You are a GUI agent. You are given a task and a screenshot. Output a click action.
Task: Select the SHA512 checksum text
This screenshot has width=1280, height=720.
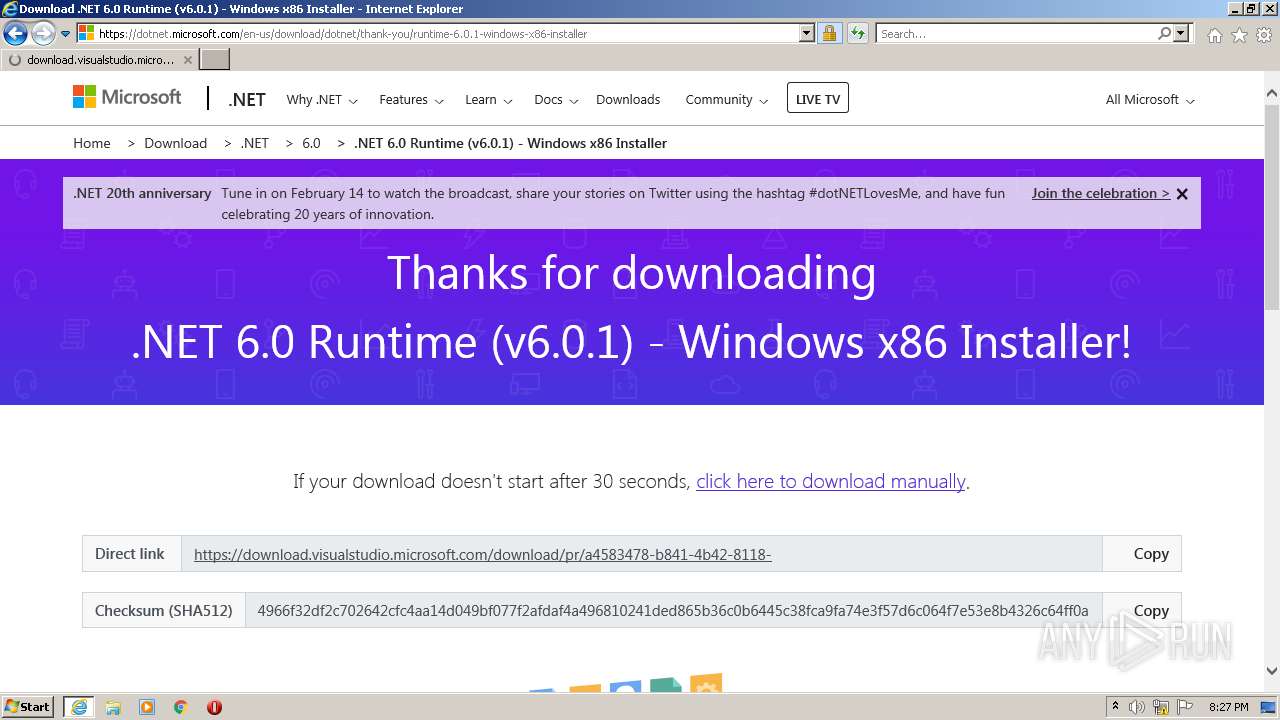[x=673, y=610]
